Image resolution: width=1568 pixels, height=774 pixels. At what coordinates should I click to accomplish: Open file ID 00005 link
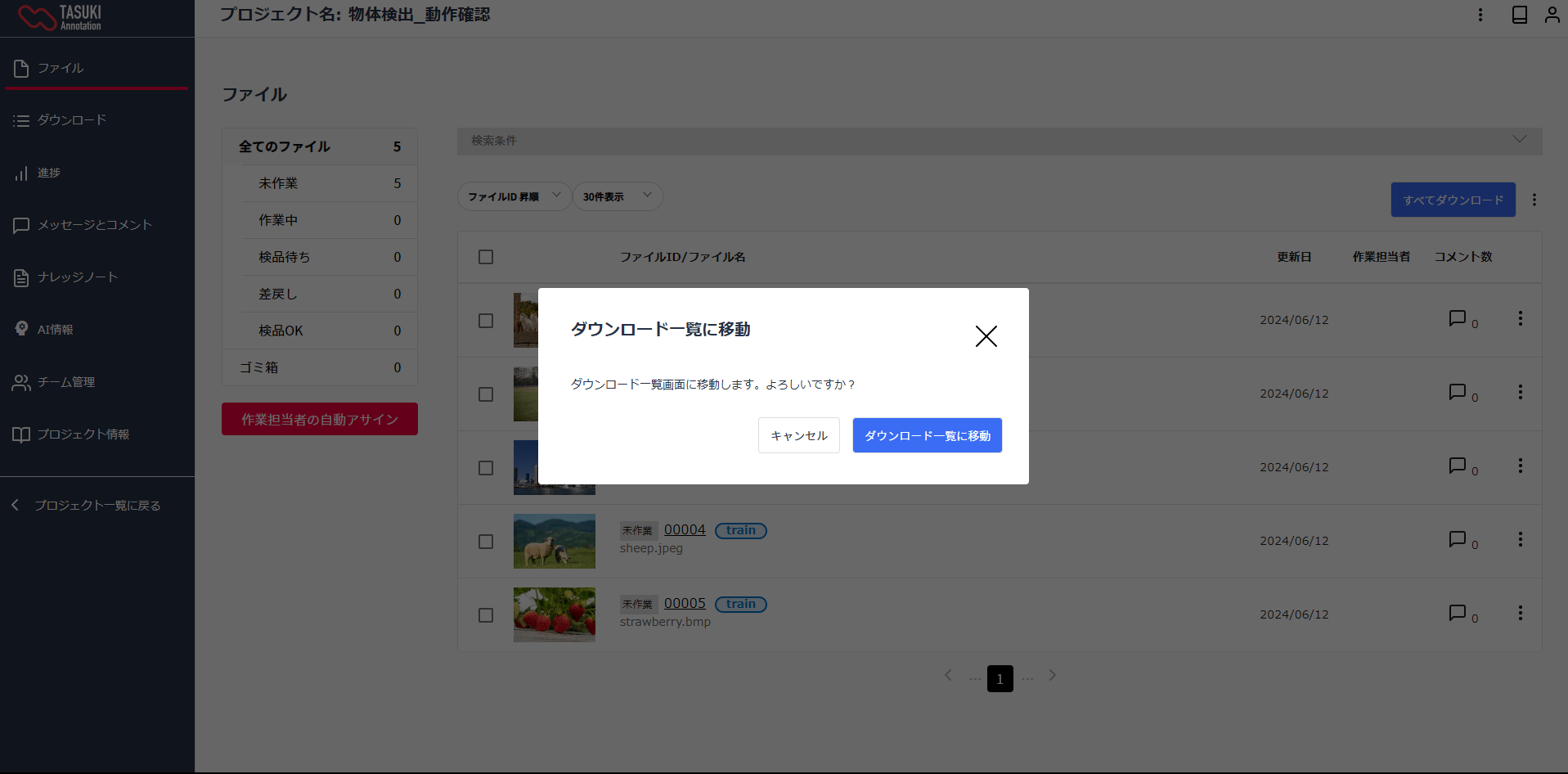(685, 604)
